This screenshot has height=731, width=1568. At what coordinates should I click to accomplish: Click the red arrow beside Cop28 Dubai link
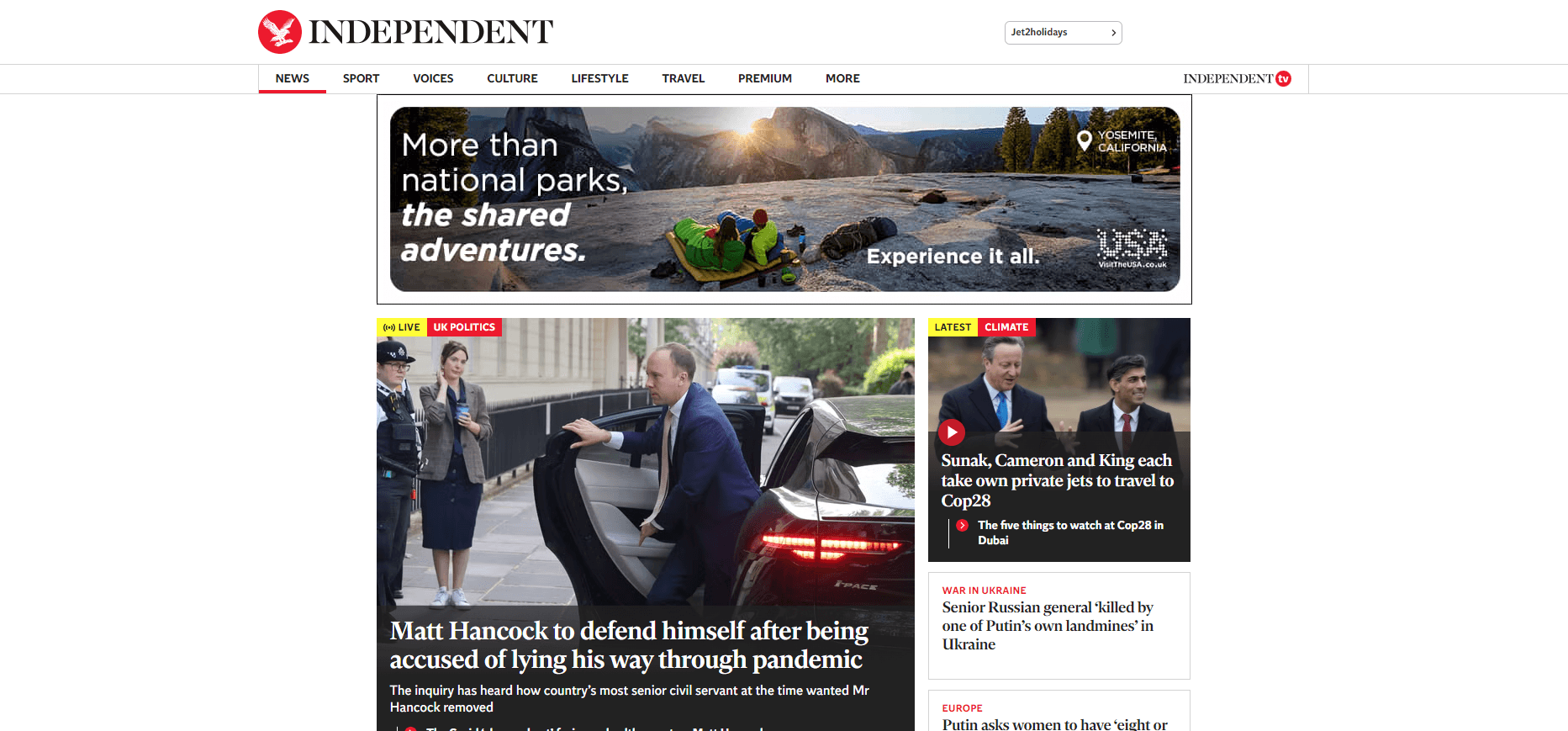[963, 525]
